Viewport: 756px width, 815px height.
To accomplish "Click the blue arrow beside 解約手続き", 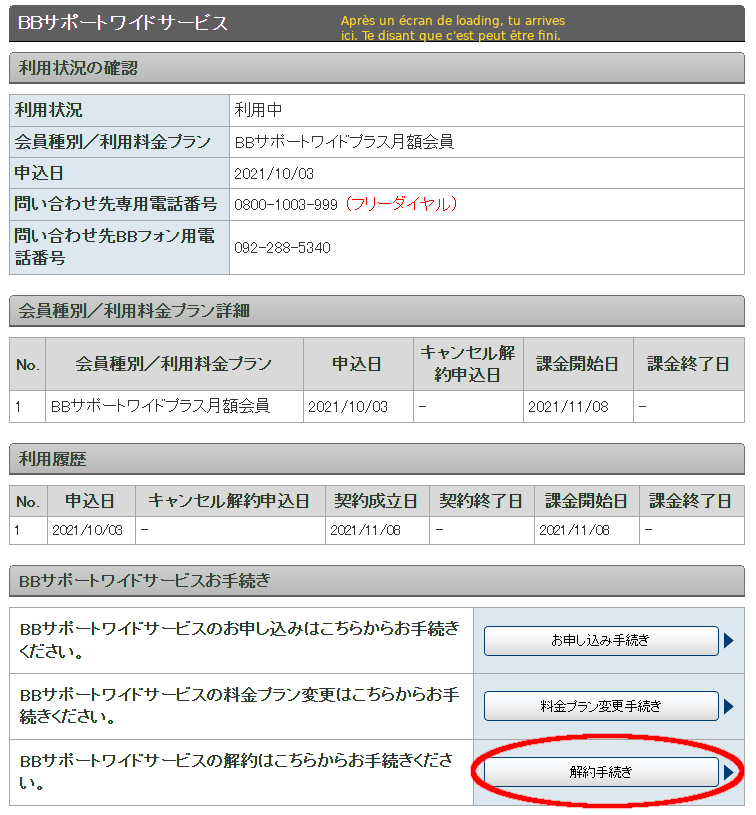I will (x=729, y=772).
